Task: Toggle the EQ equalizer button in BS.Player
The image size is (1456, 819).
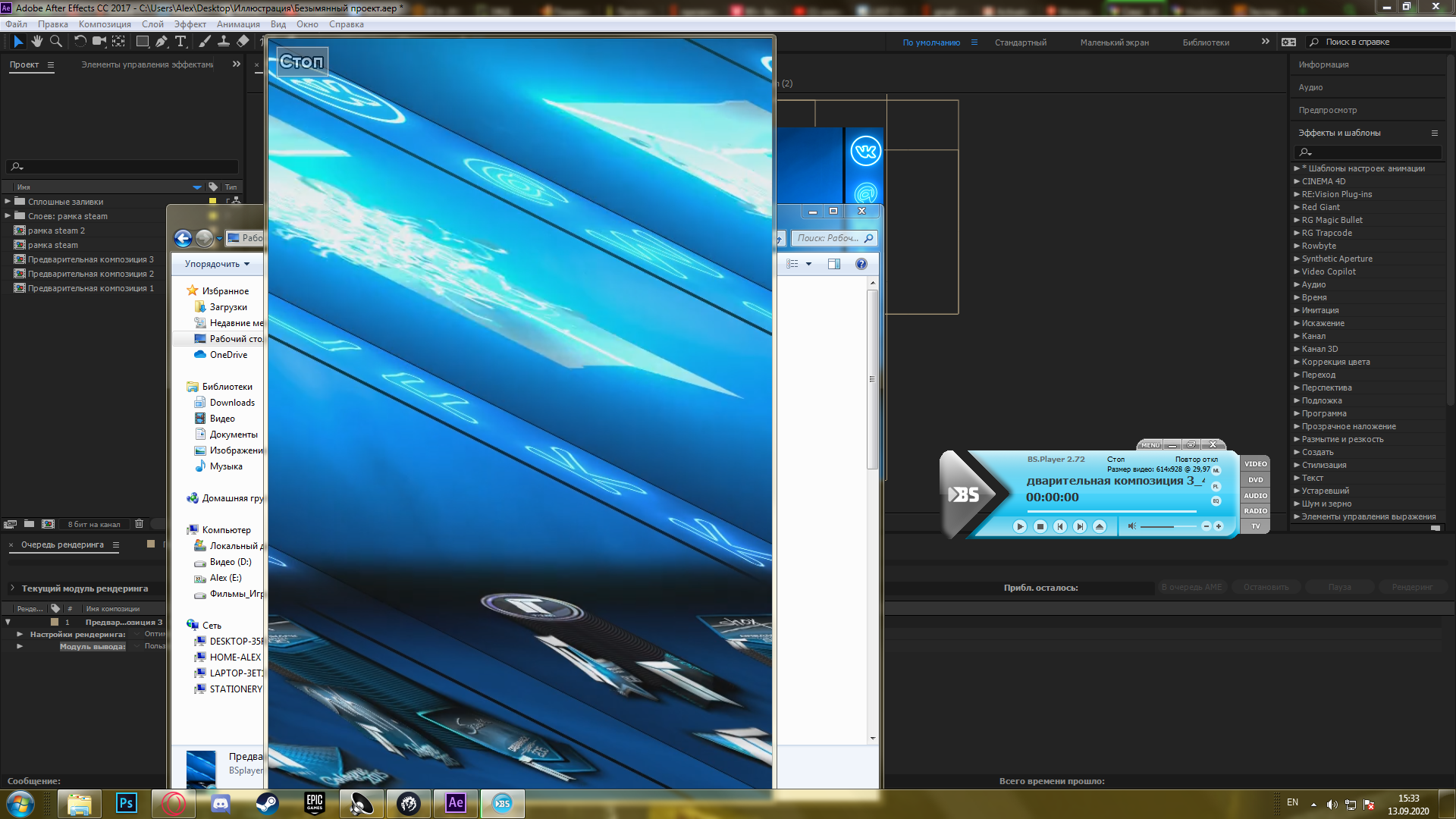Action: pyautogui.click(x=1216, y=501)
